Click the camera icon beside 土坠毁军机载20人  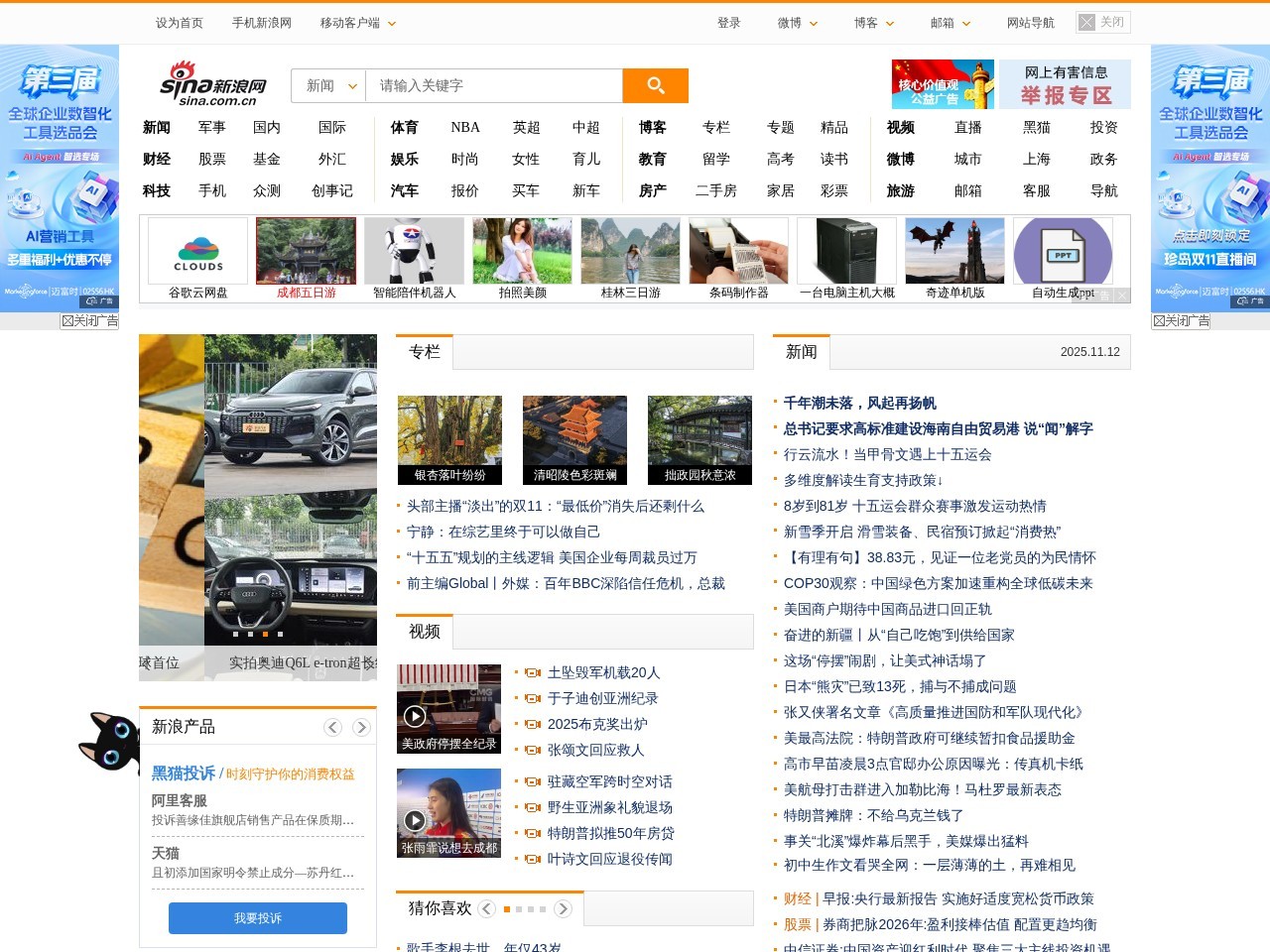533,672
